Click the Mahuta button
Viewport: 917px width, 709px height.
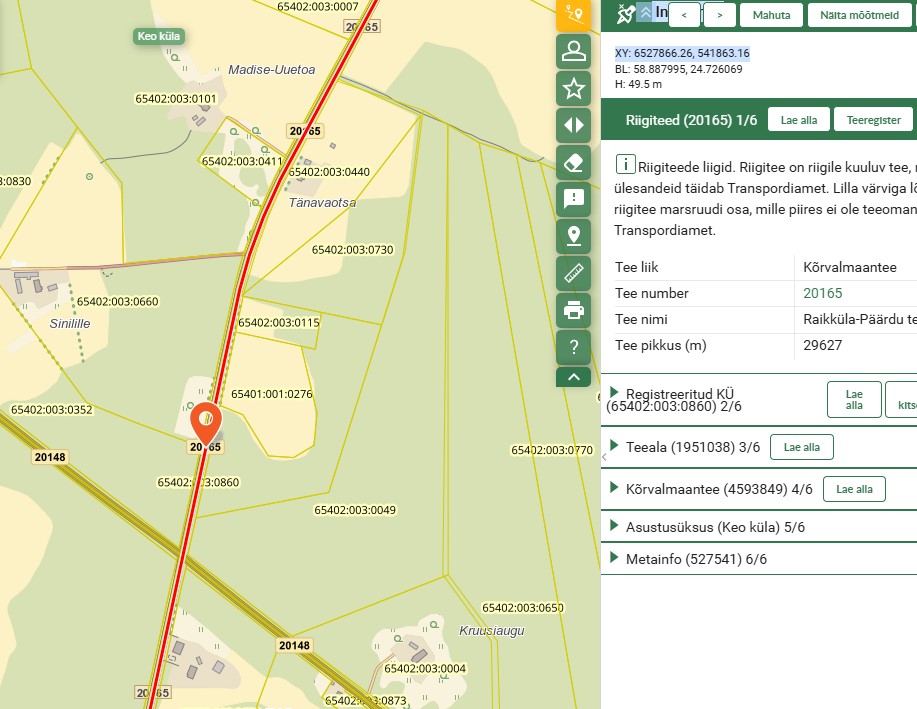click(x=771, y=15)
